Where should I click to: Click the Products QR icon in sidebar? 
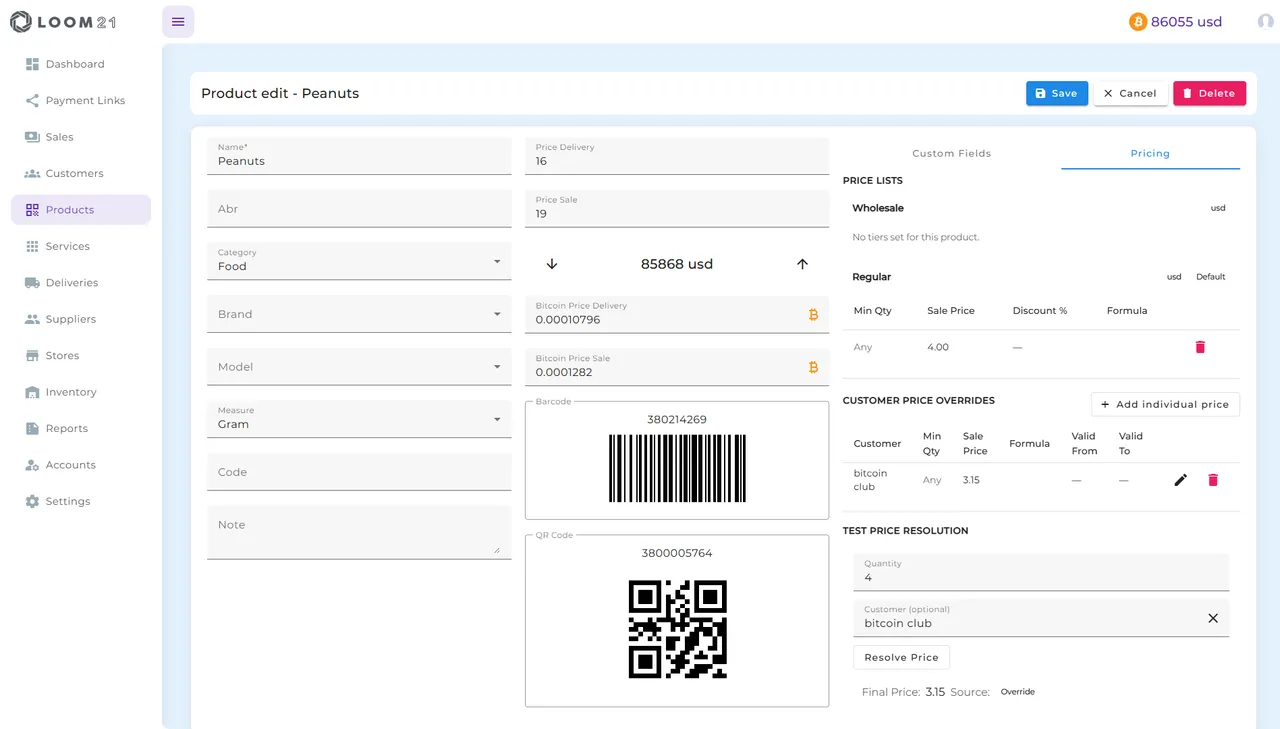(32, 210)
